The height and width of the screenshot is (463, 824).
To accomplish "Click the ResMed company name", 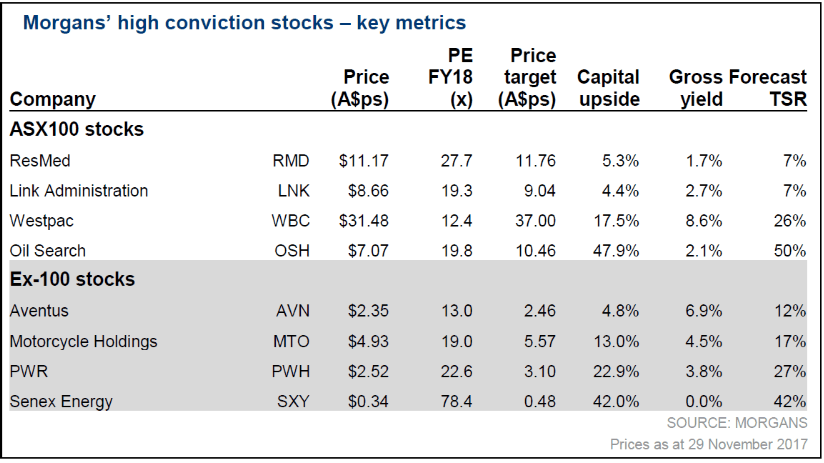I will [40, 160].
